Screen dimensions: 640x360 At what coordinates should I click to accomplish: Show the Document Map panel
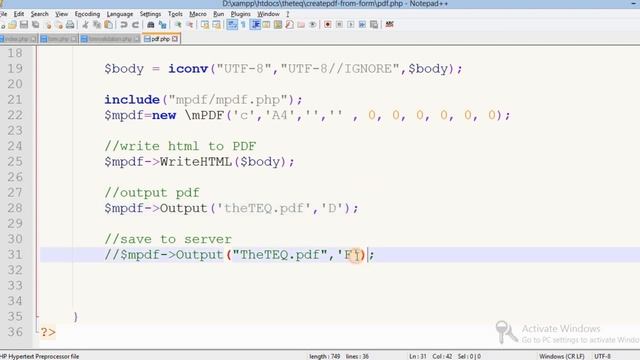(x=278, y=25)
